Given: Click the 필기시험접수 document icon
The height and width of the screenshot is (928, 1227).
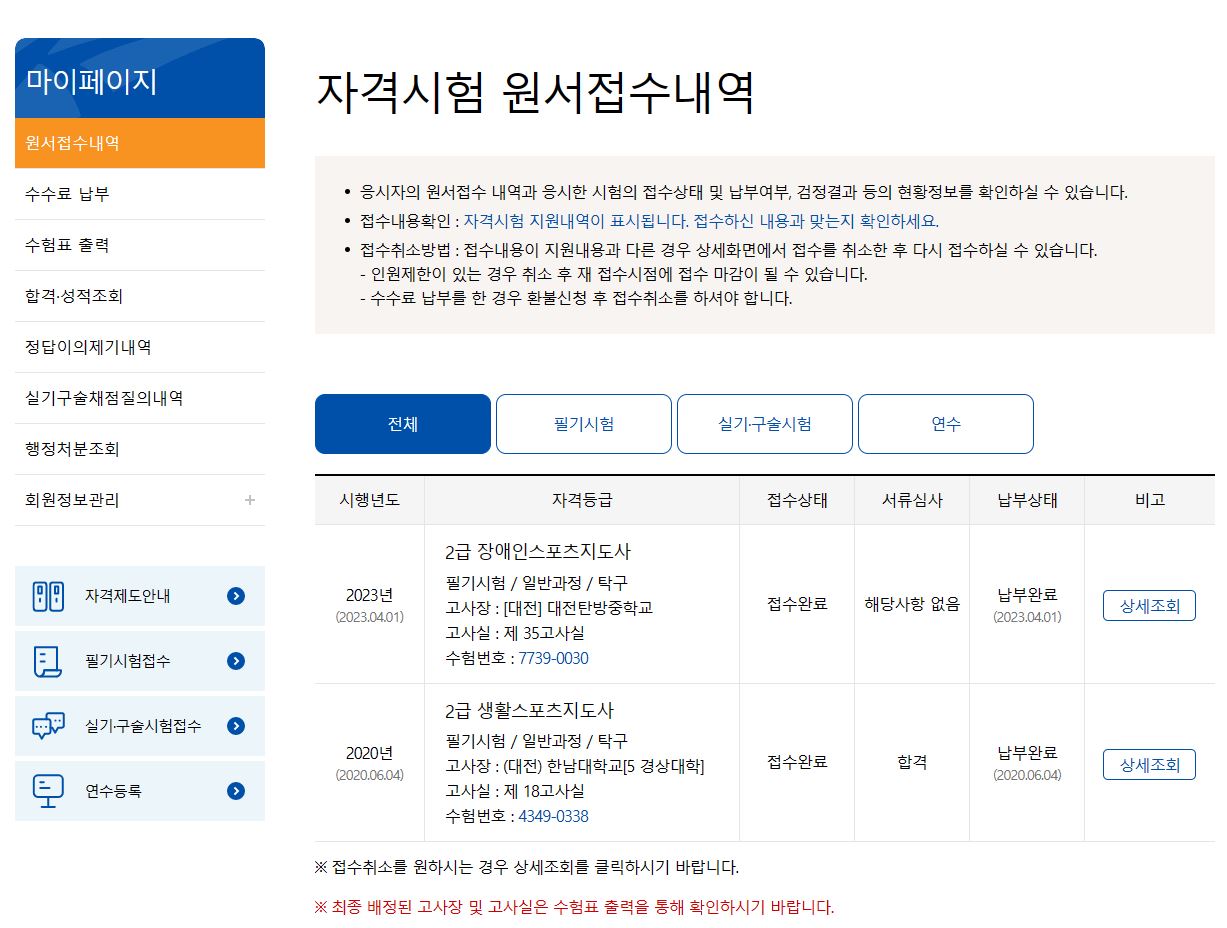Looking at the screenshot, I should 48,661.
